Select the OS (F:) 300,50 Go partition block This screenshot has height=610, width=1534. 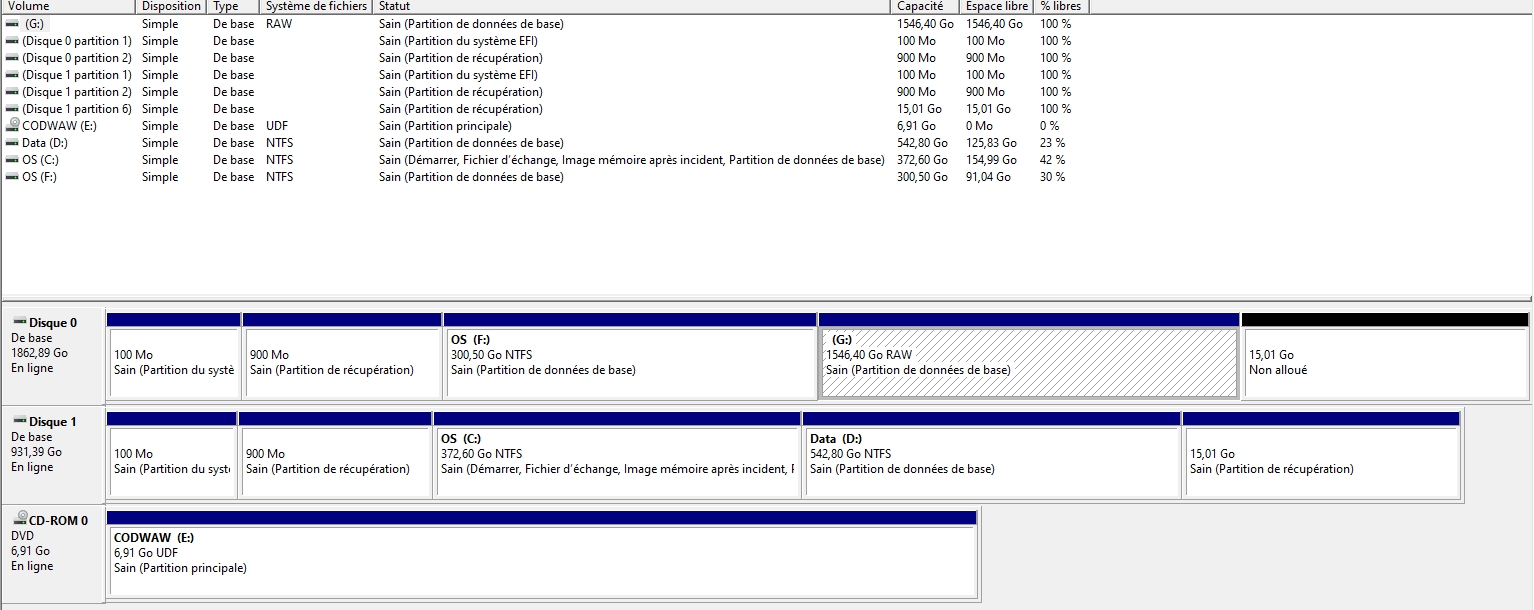pyautogui.click(x=630, y=356)
